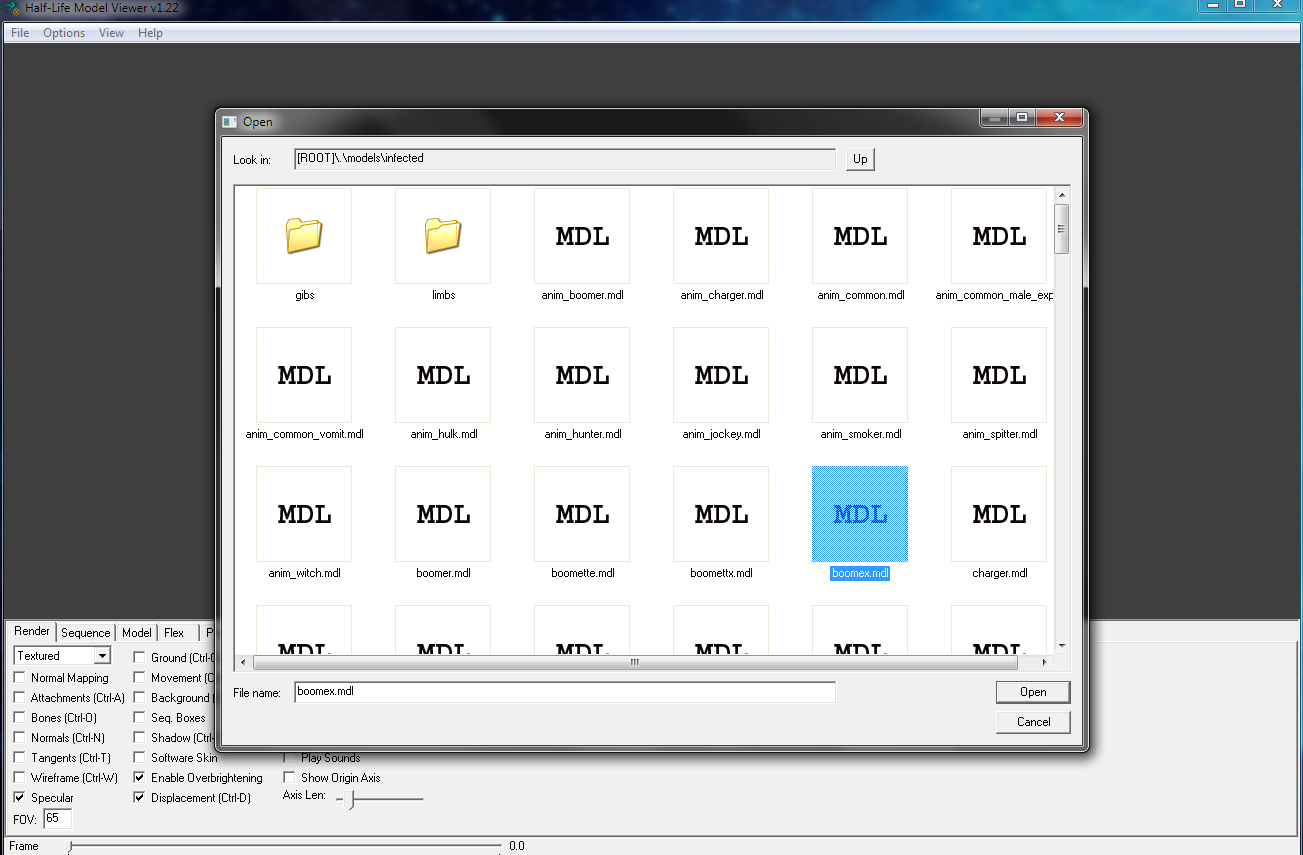1303x855 pixels.
Task: Uncheck Displacement (Ctrl-D) checkbox
Action: 140,798
